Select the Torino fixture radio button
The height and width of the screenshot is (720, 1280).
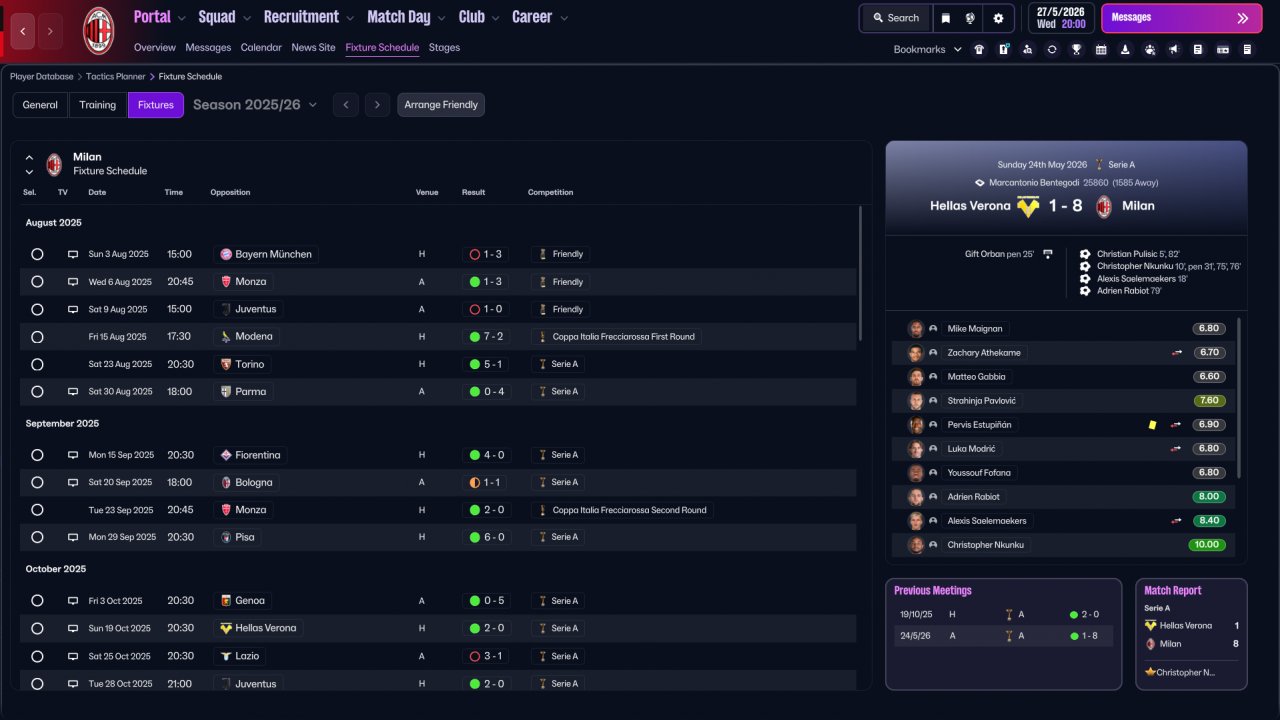(x=37, y=364)
